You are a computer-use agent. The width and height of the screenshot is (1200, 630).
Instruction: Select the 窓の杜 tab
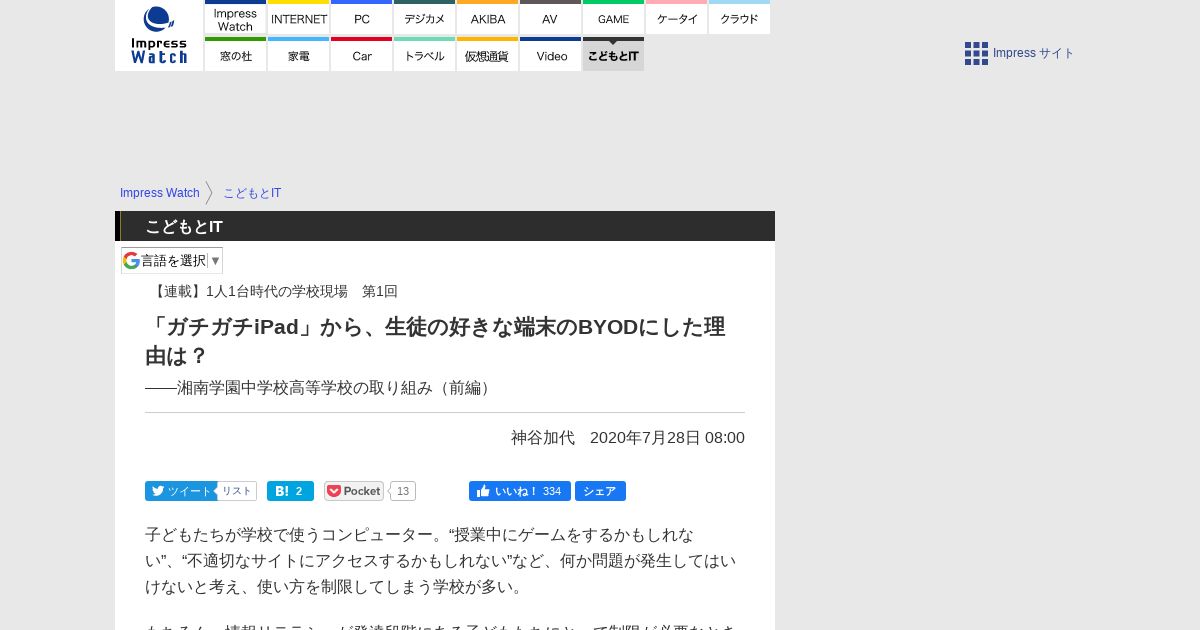point(235,54)
